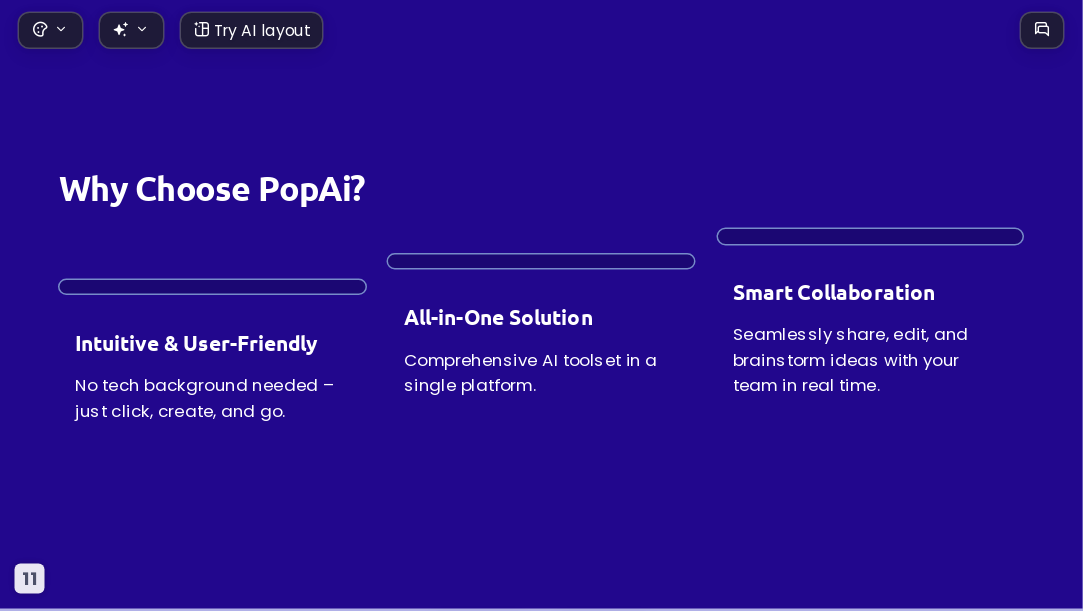Click the word PopAi? in the title
1083x611 pixels.
312,189
